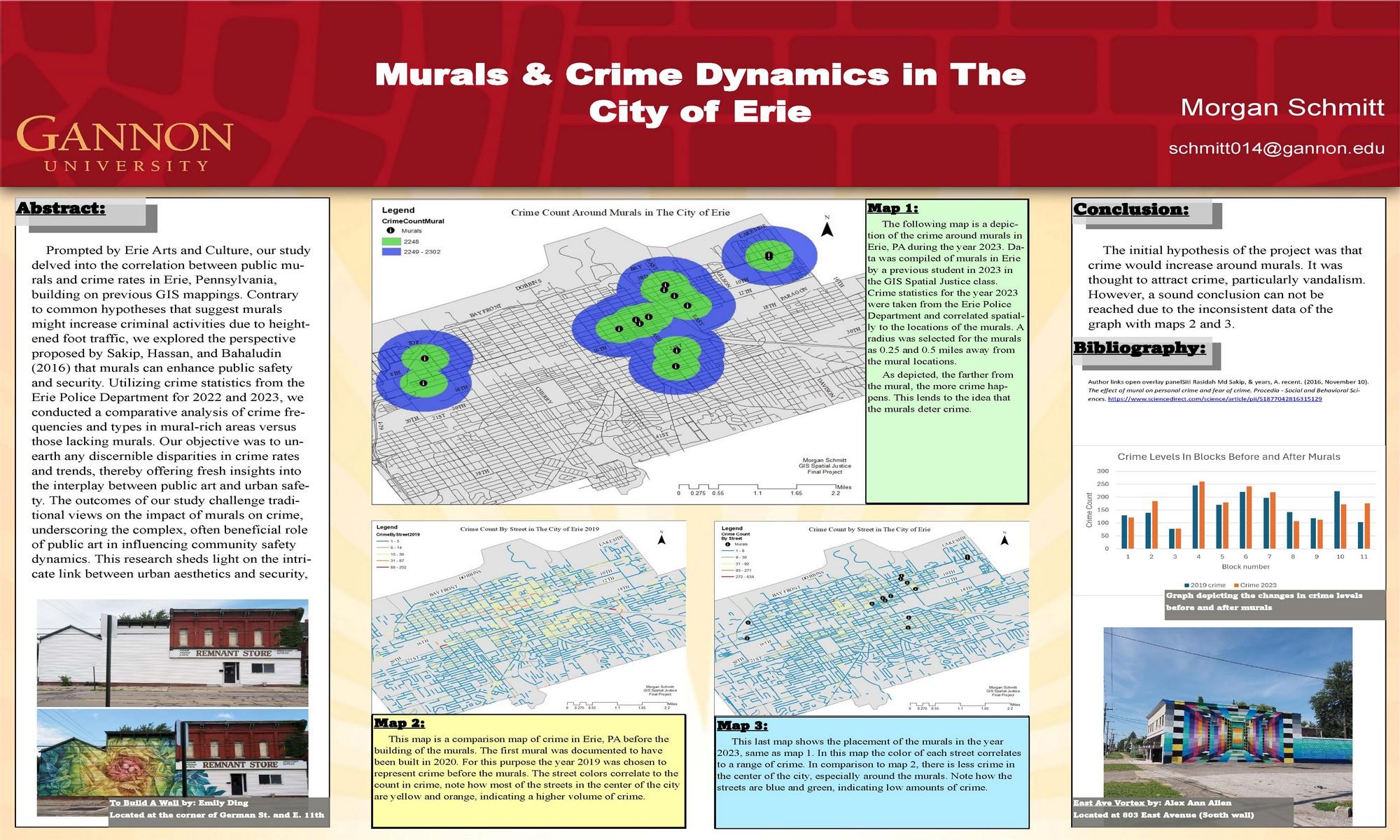The height and width of the screenshot is (840, 1400).
Task: Click the Gannon University logo
Action: click(125, 145)
